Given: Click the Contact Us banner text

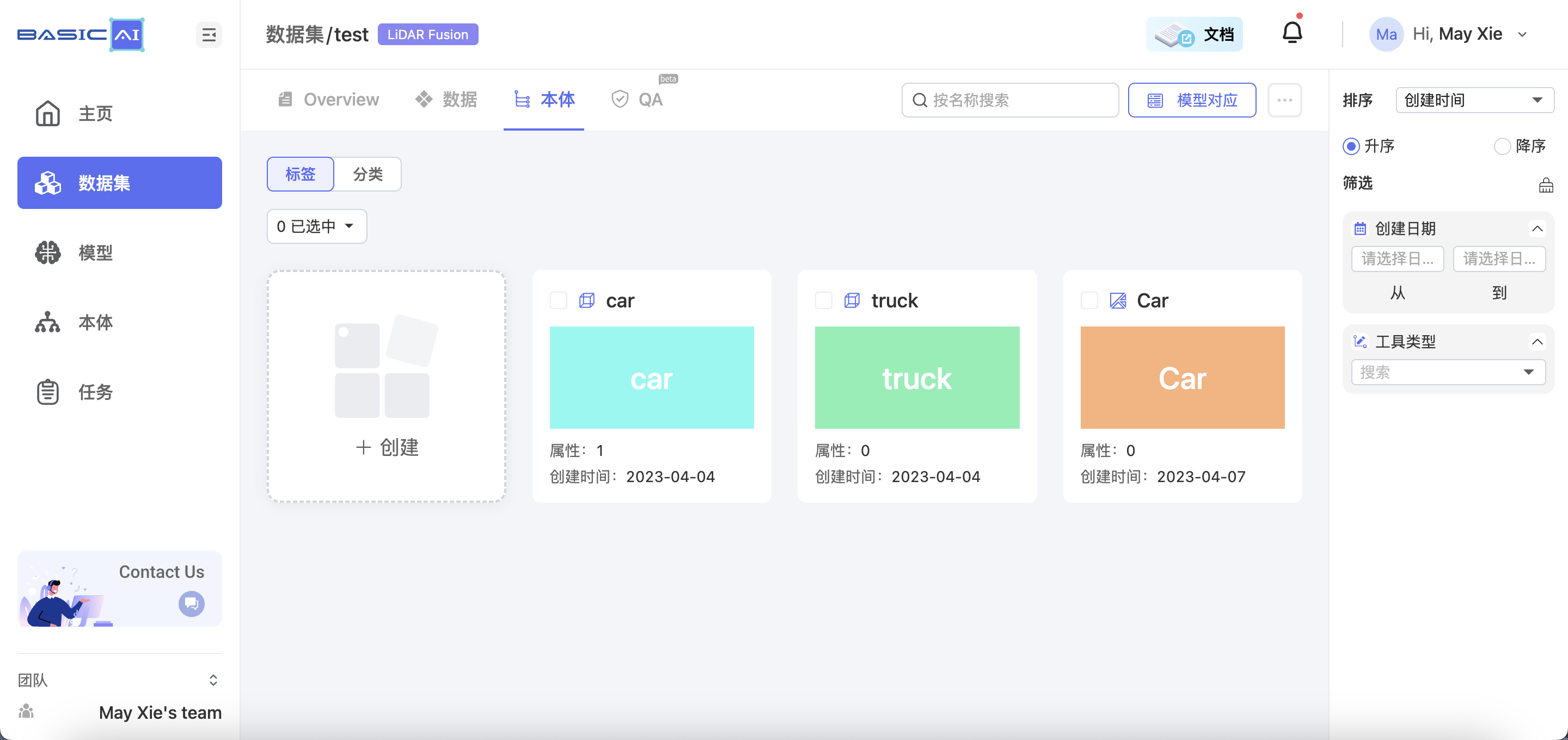Looking at the screenshot, I should 161,571.
